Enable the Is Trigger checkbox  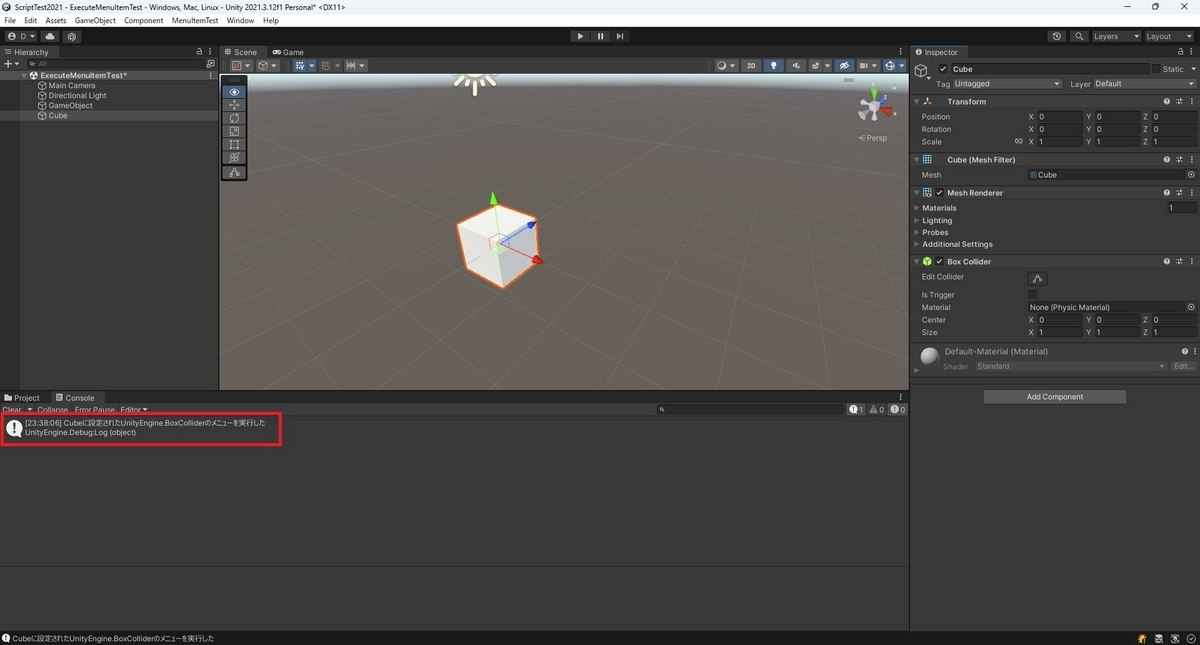click(x=1033, y=294)
